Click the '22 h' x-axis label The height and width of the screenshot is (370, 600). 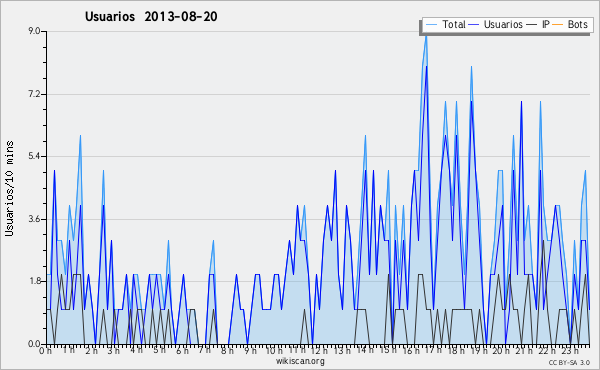547,350
